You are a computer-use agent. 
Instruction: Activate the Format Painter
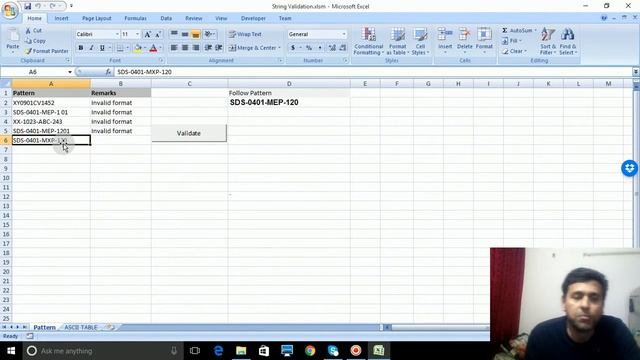47,51
